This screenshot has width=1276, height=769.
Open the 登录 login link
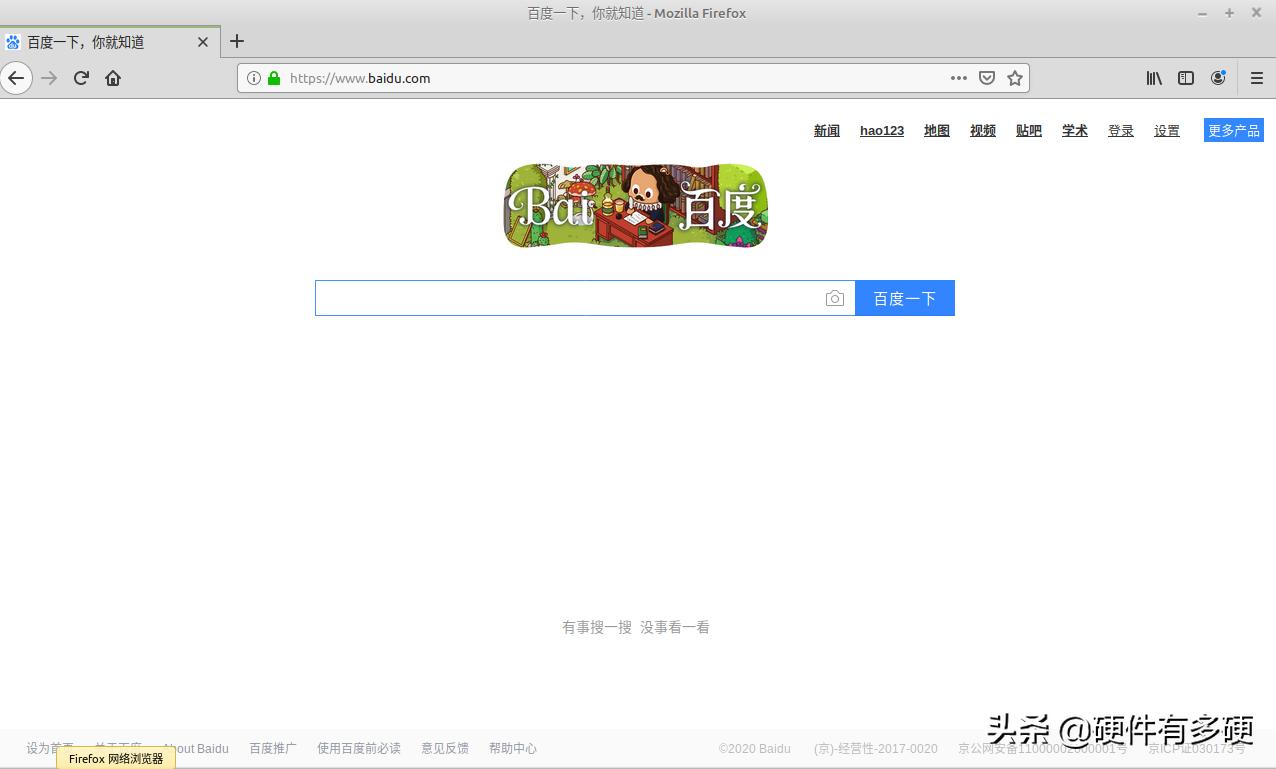(1120, 130)
